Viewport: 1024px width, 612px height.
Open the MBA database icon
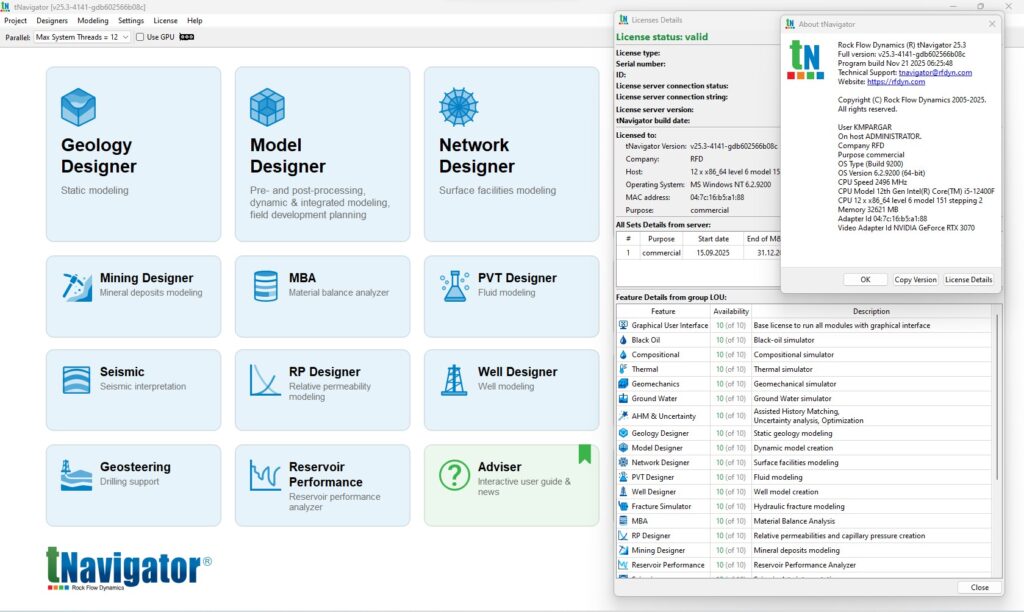[266, 286]
